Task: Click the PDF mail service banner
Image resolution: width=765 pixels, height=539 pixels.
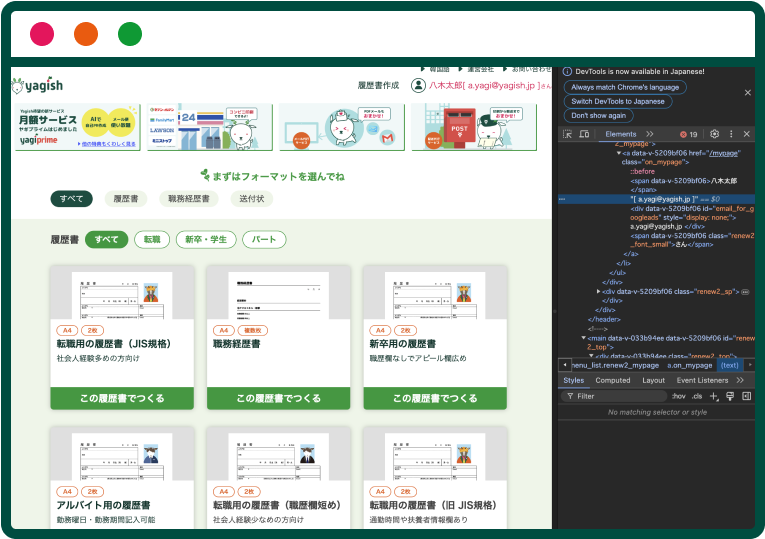Action: tap(342, 127)
